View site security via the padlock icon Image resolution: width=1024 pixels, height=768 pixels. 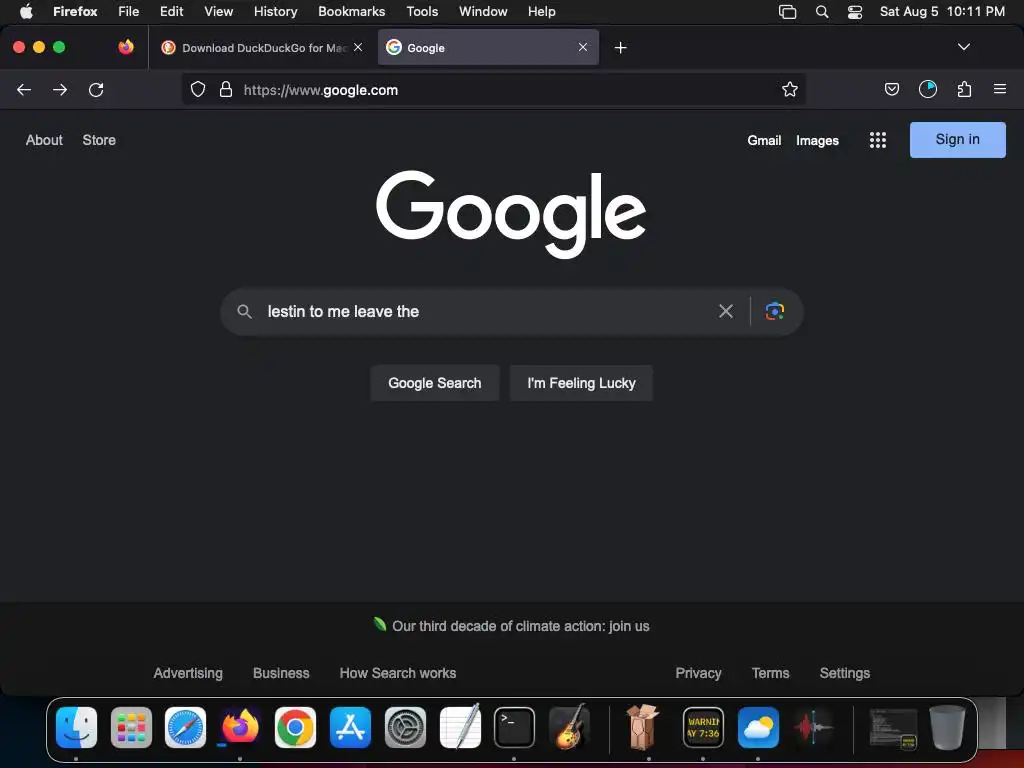click(x=226, y=89)
